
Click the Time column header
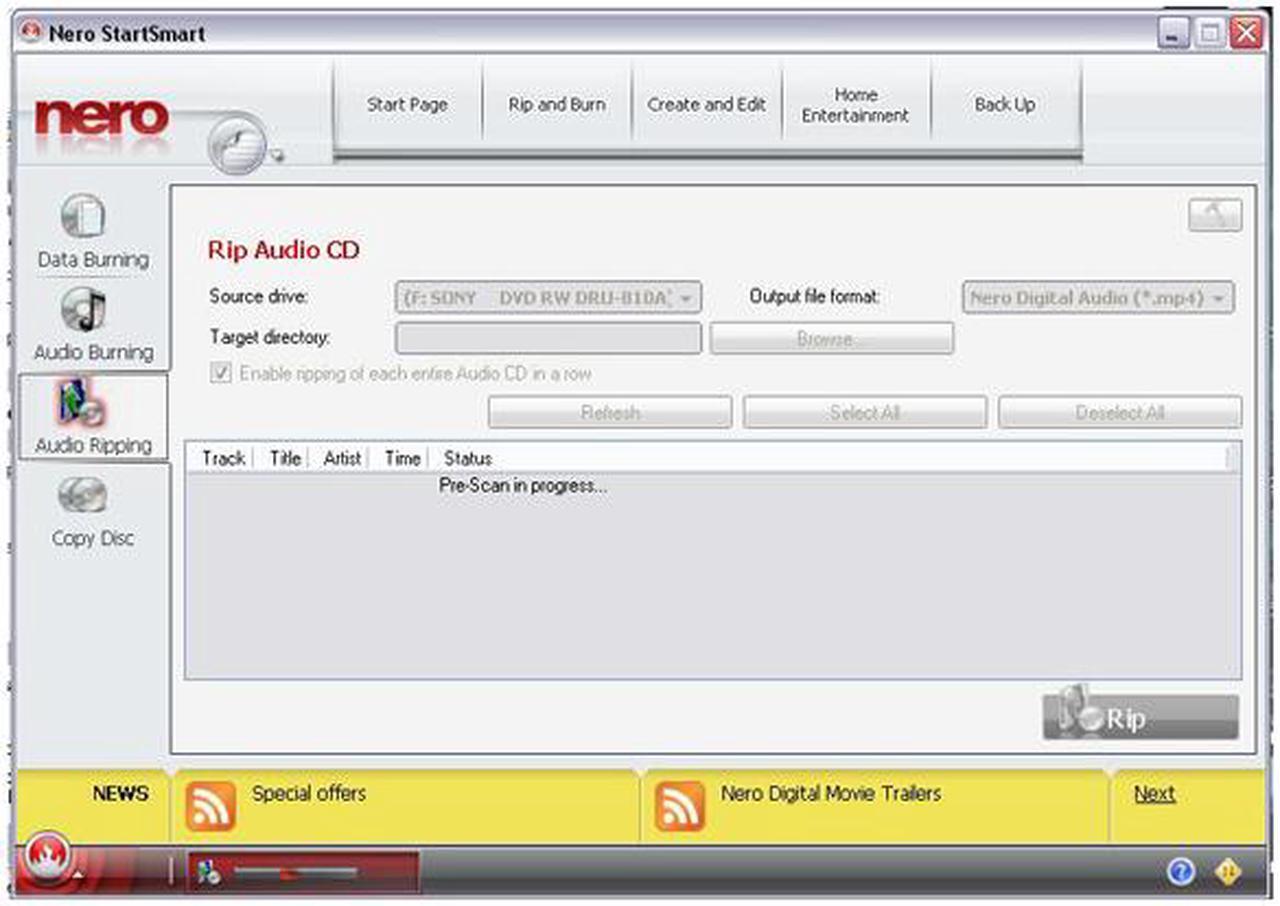[402, 458]
